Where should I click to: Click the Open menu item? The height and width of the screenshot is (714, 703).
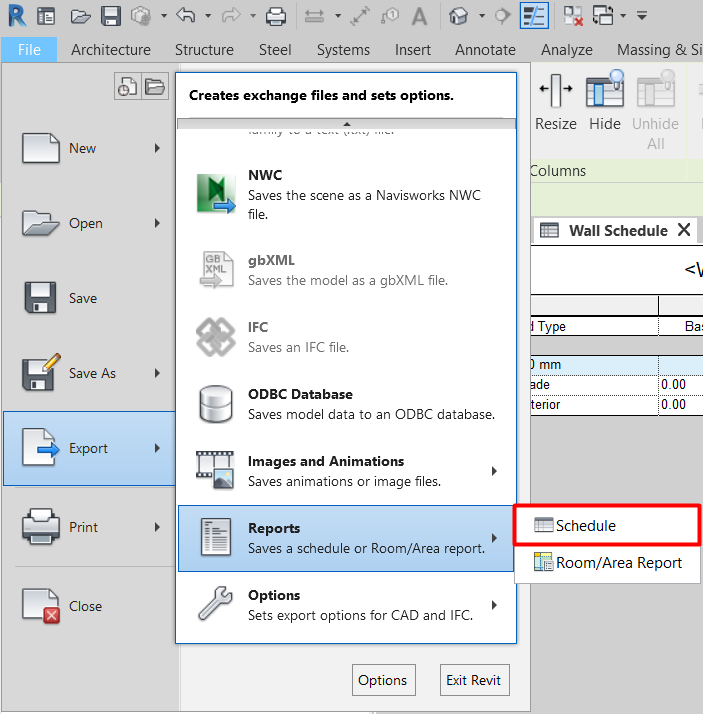89,223
